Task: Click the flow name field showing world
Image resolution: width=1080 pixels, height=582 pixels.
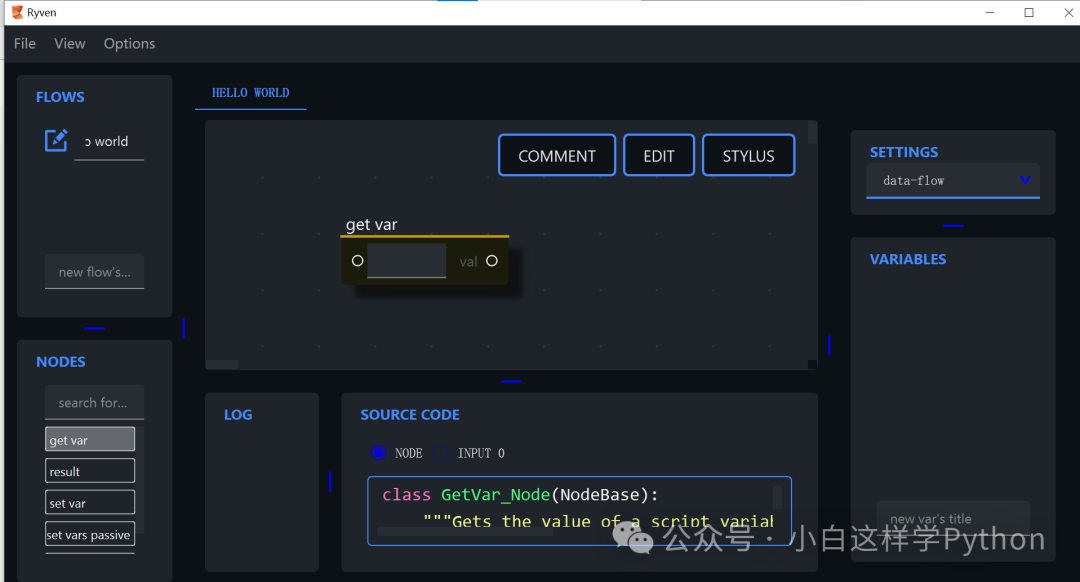Action: (x=109, y=142)
